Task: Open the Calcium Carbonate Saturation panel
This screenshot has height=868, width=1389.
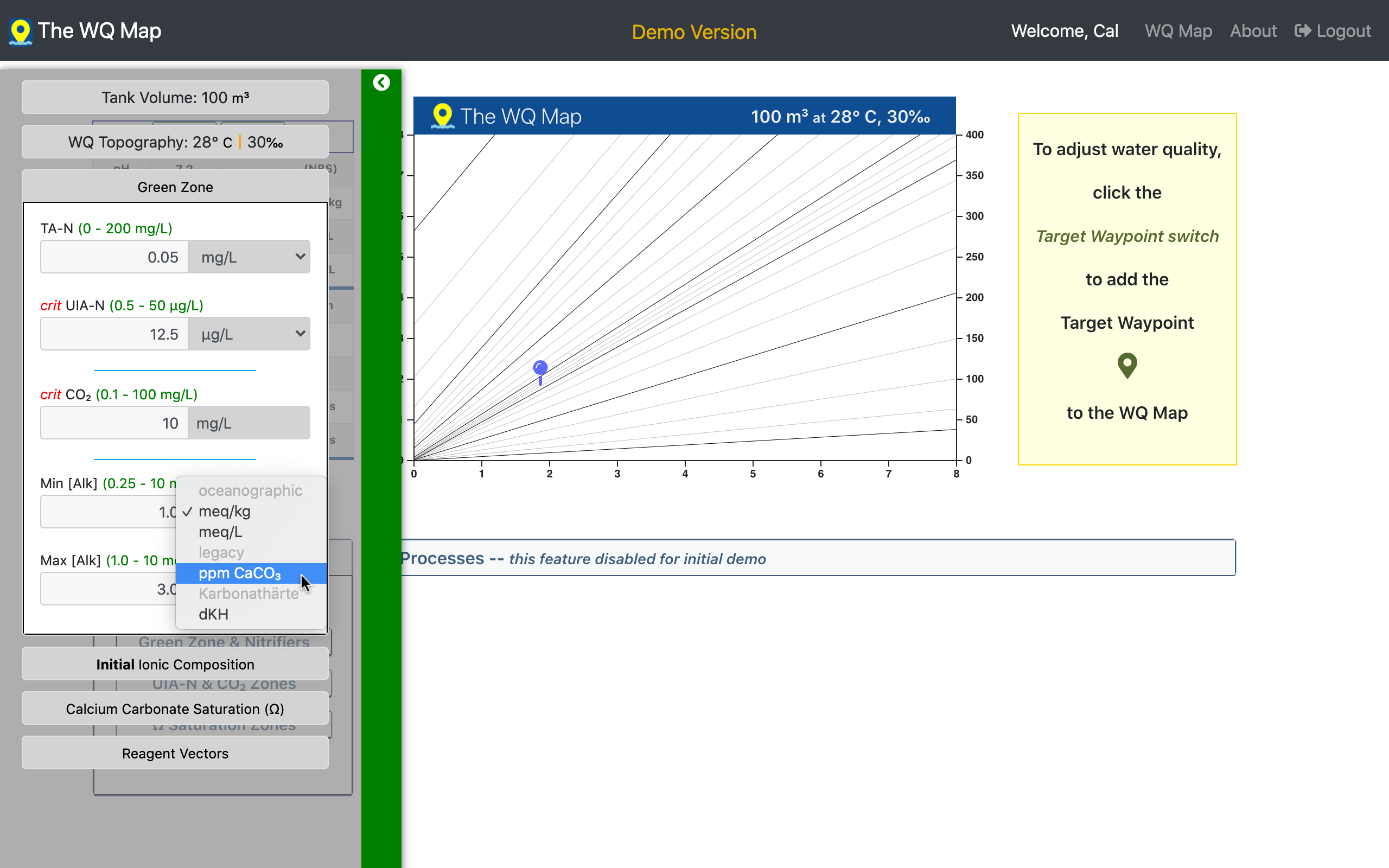Action: [175, 709]
